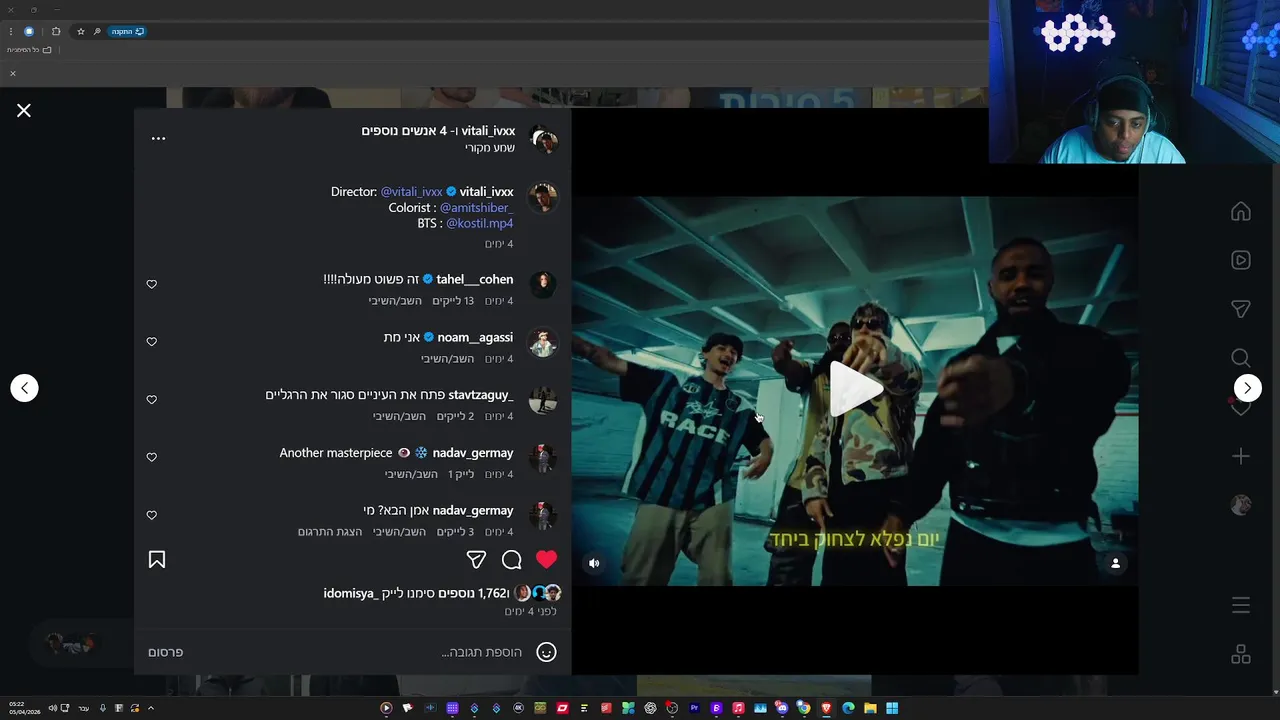
Task: Open the Meta apps grid icon
Action: pos(1241,654)
